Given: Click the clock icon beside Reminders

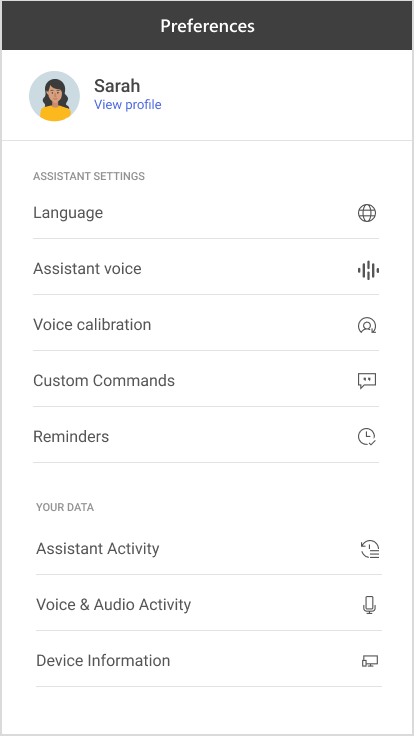Looking at the screenshot, I should (x=367, y=437).
